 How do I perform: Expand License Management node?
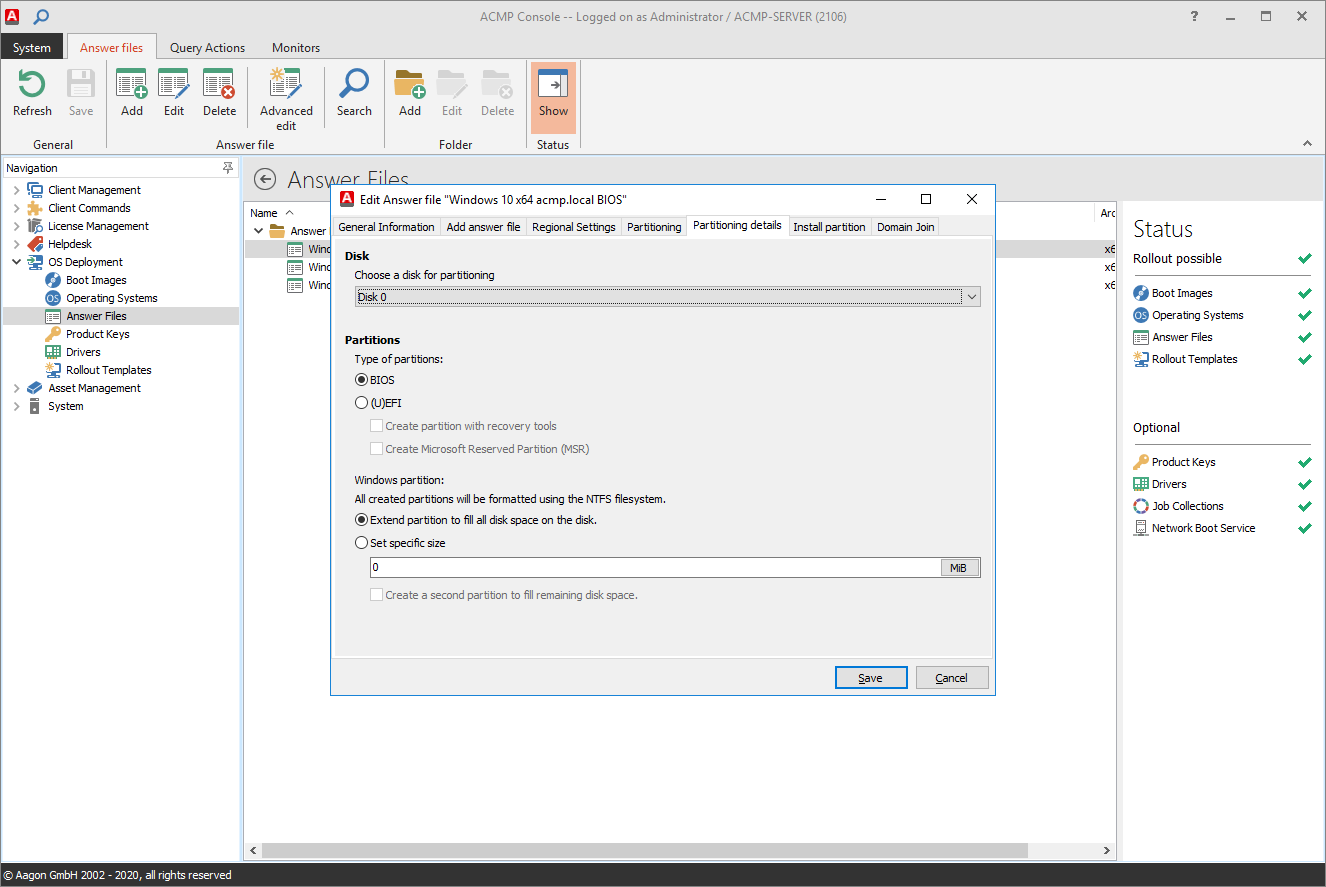pos(16,226)
